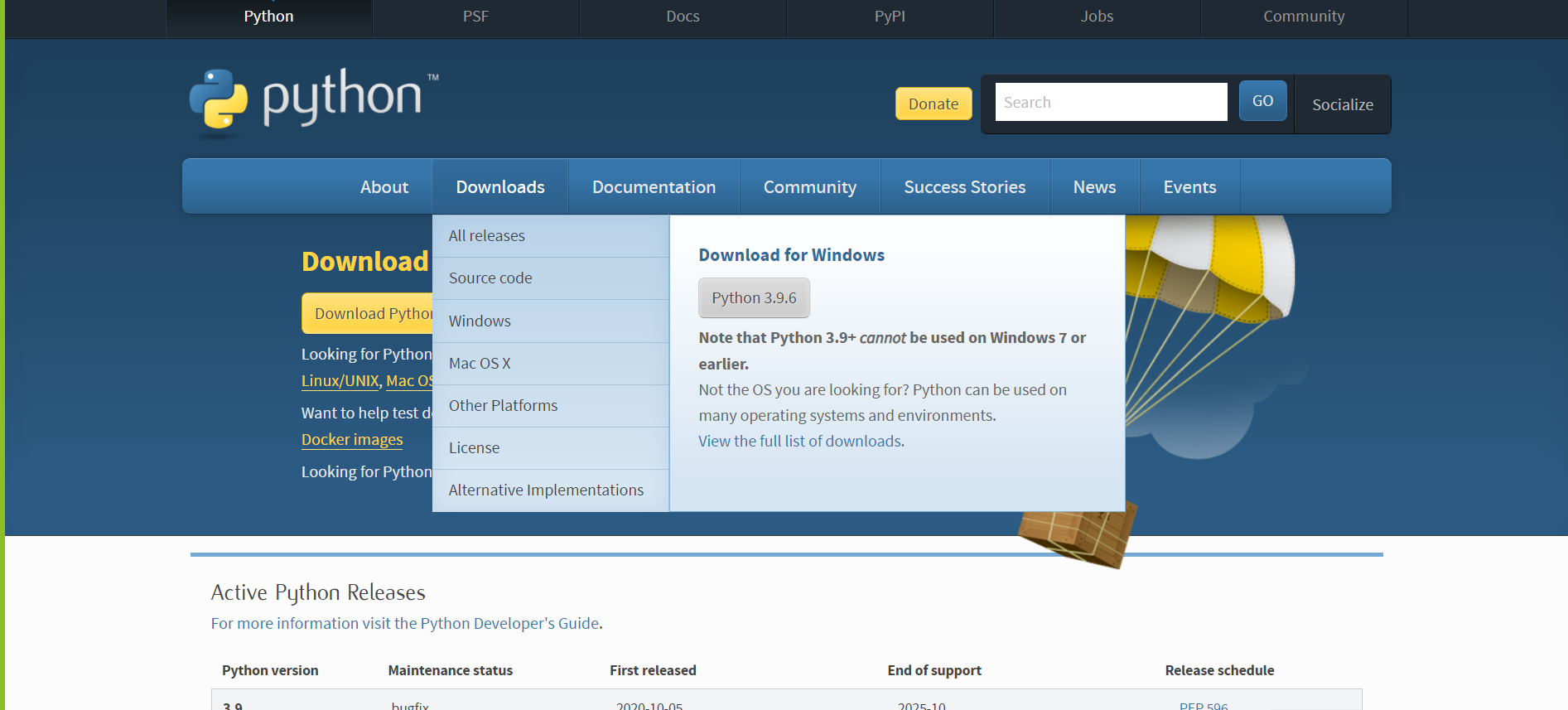Open the Socialize menu
The height and width of the screenshot is (710, 1568).
1343,104
